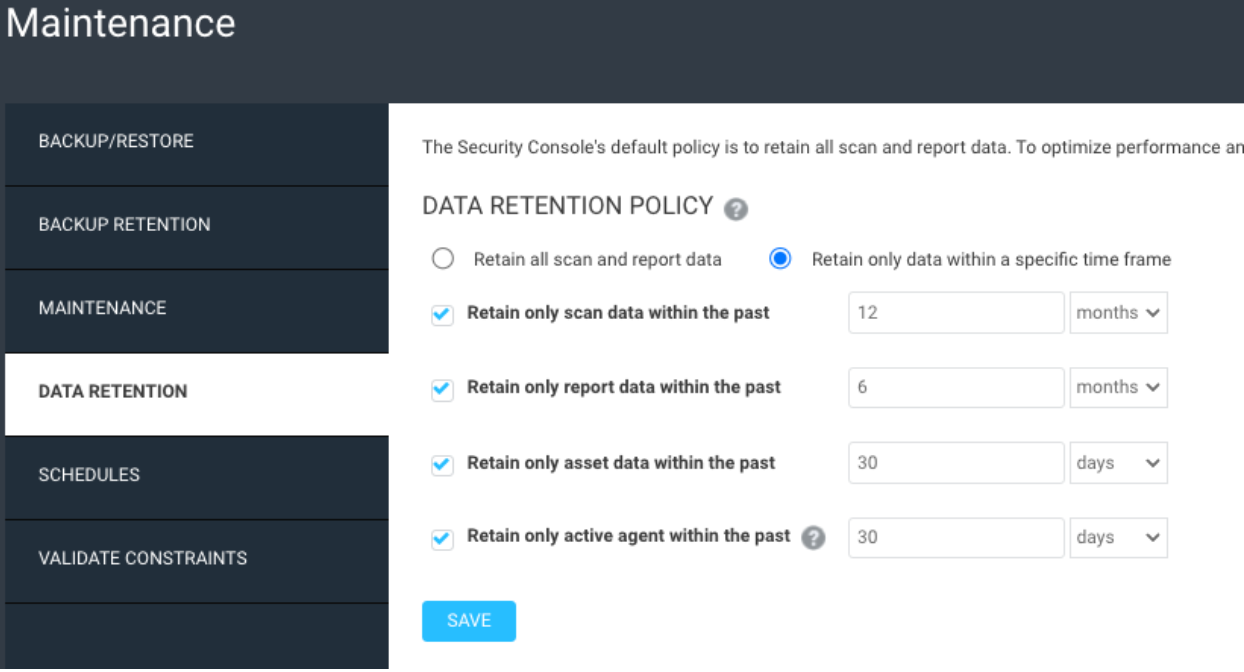Click report data retention value field
The height and width of the screenshot is (672, 1244).
[956, 388]
